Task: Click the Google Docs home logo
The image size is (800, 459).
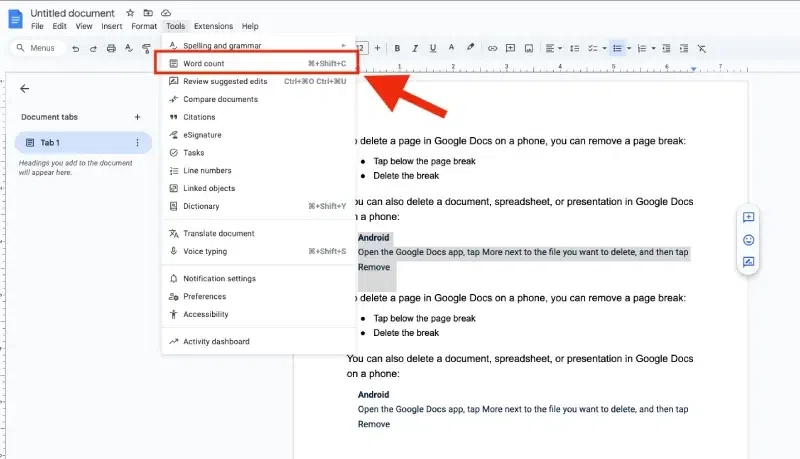Action: tap(15, 19)
